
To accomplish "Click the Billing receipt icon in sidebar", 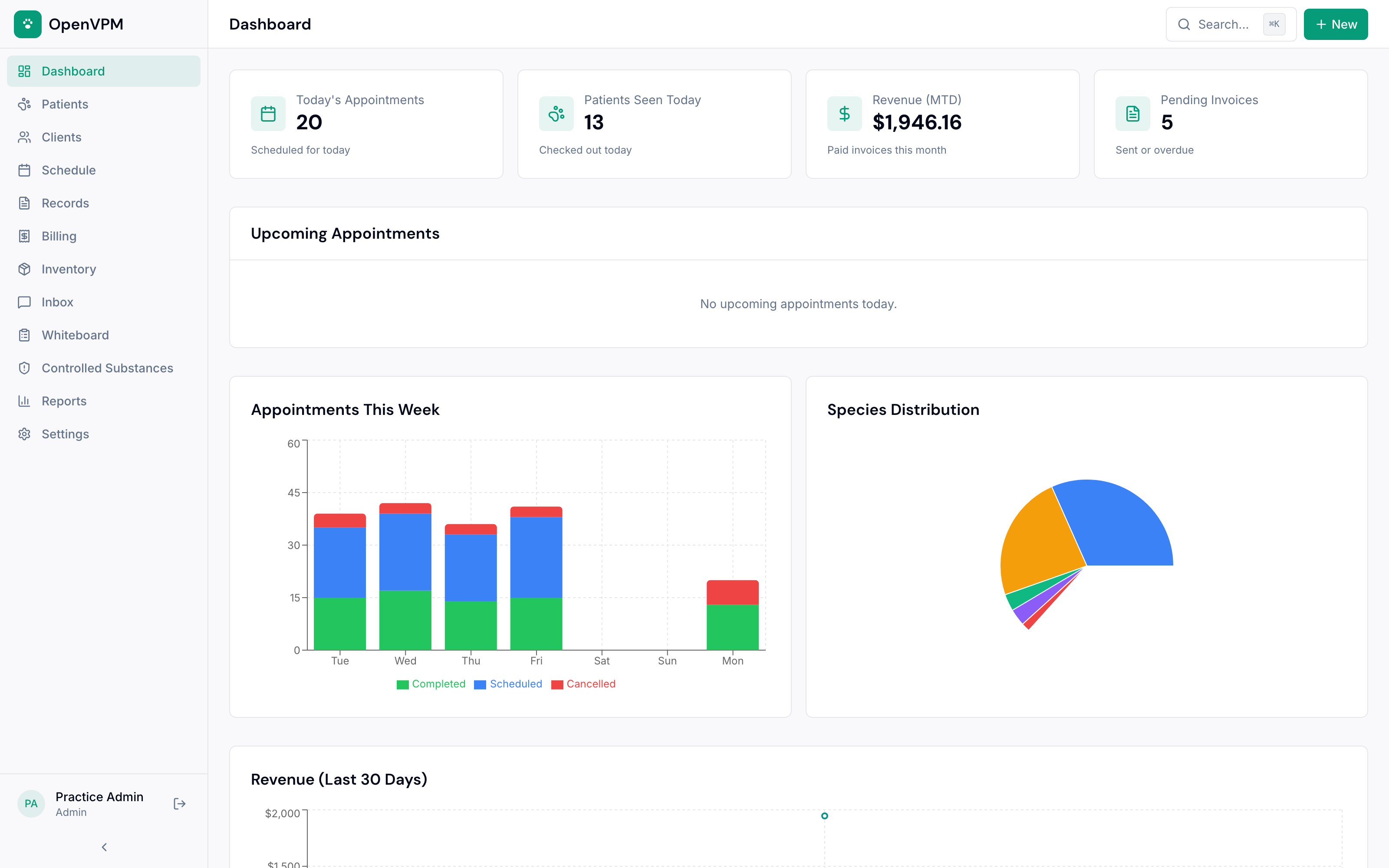I will 24,236.
